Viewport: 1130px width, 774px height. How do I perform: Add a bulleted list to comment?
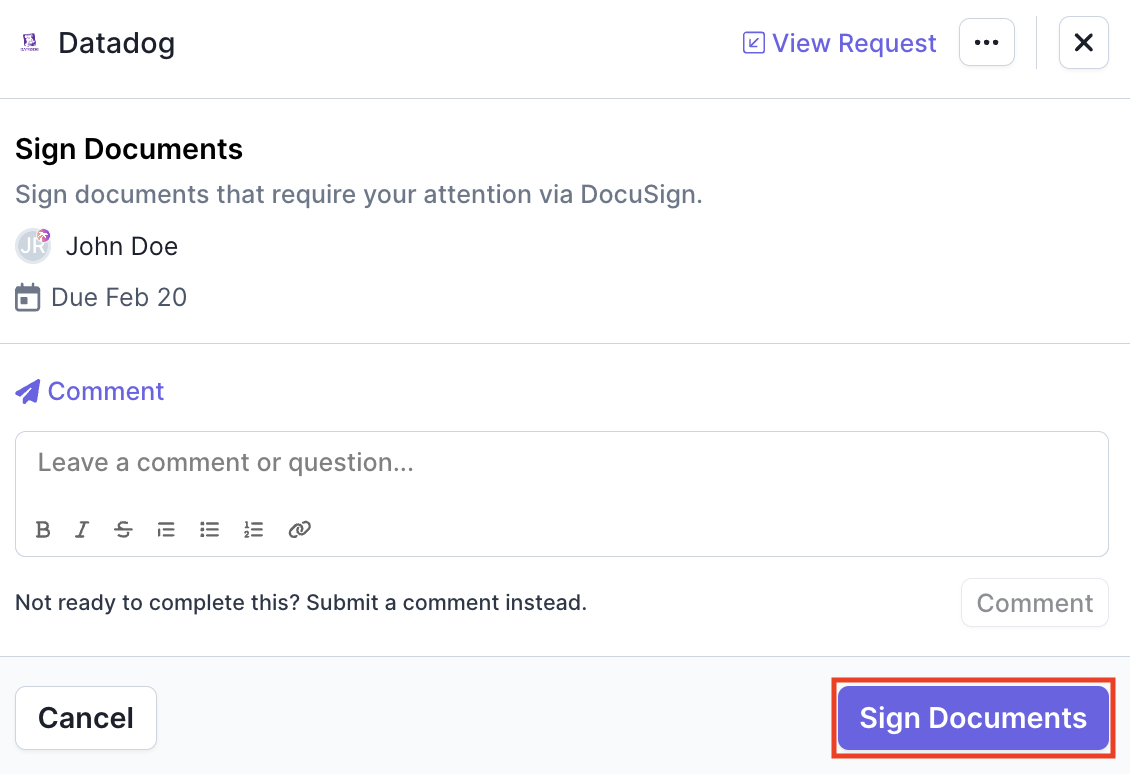coord(210,530)
